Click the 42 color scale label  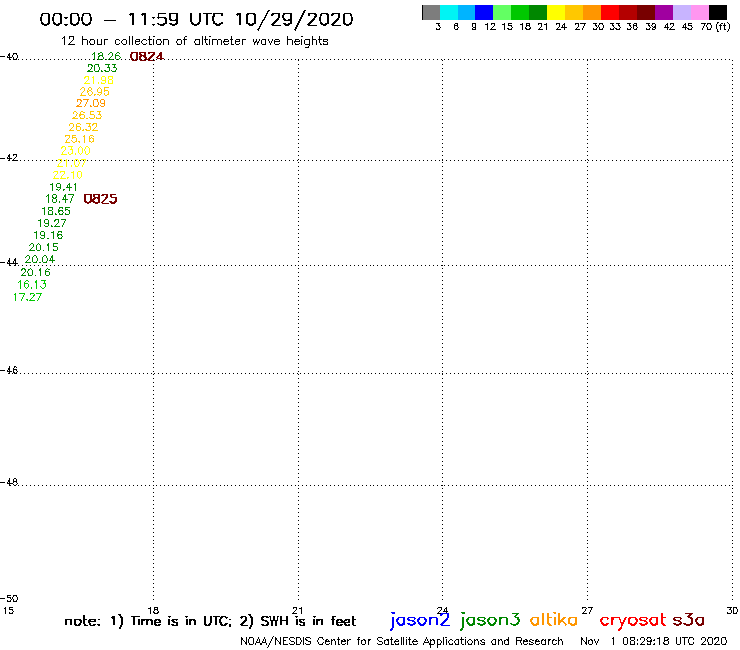coord(669,26)
